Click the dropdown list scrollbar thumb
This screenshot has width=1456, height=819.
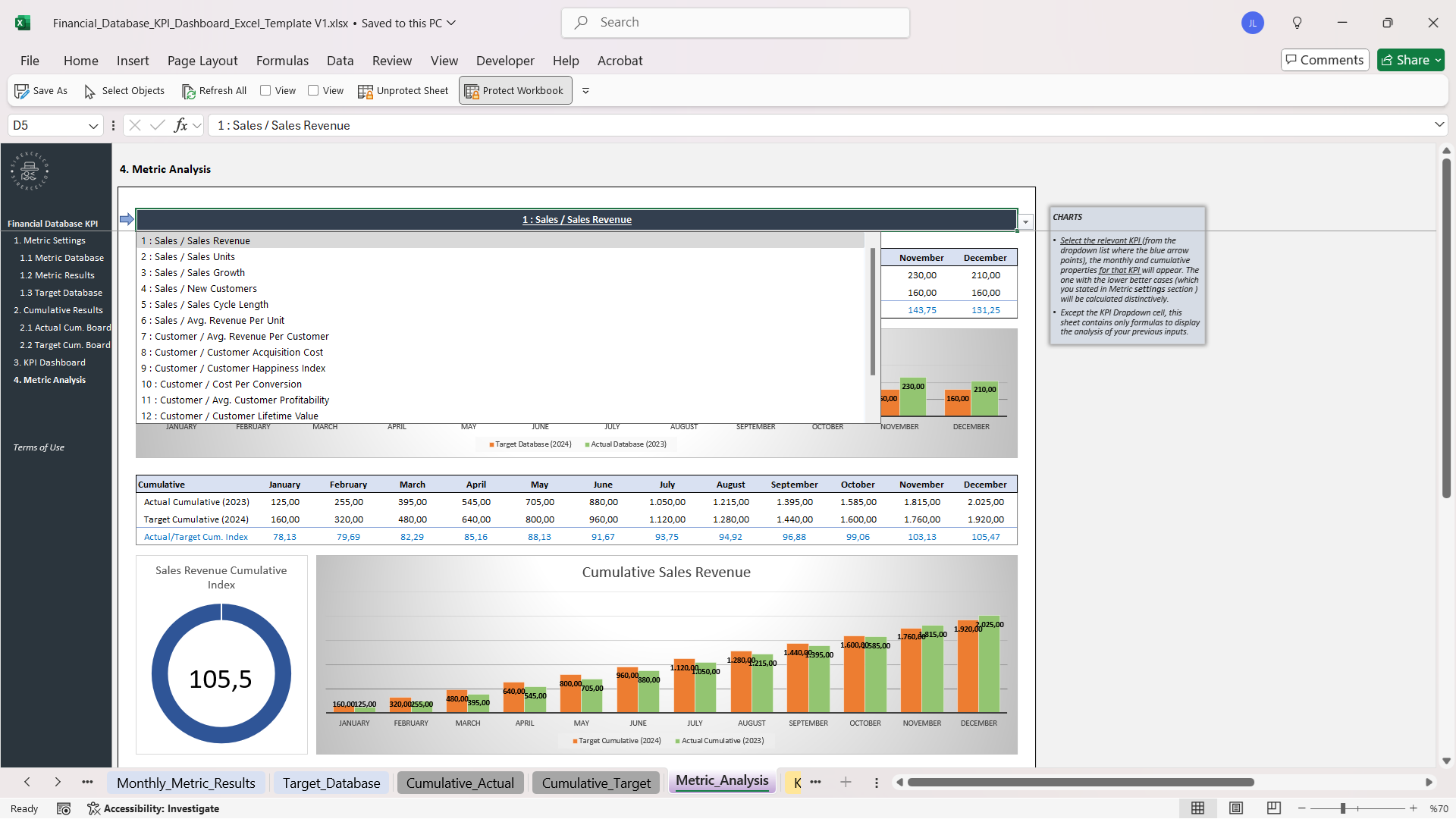click(873, 311)
